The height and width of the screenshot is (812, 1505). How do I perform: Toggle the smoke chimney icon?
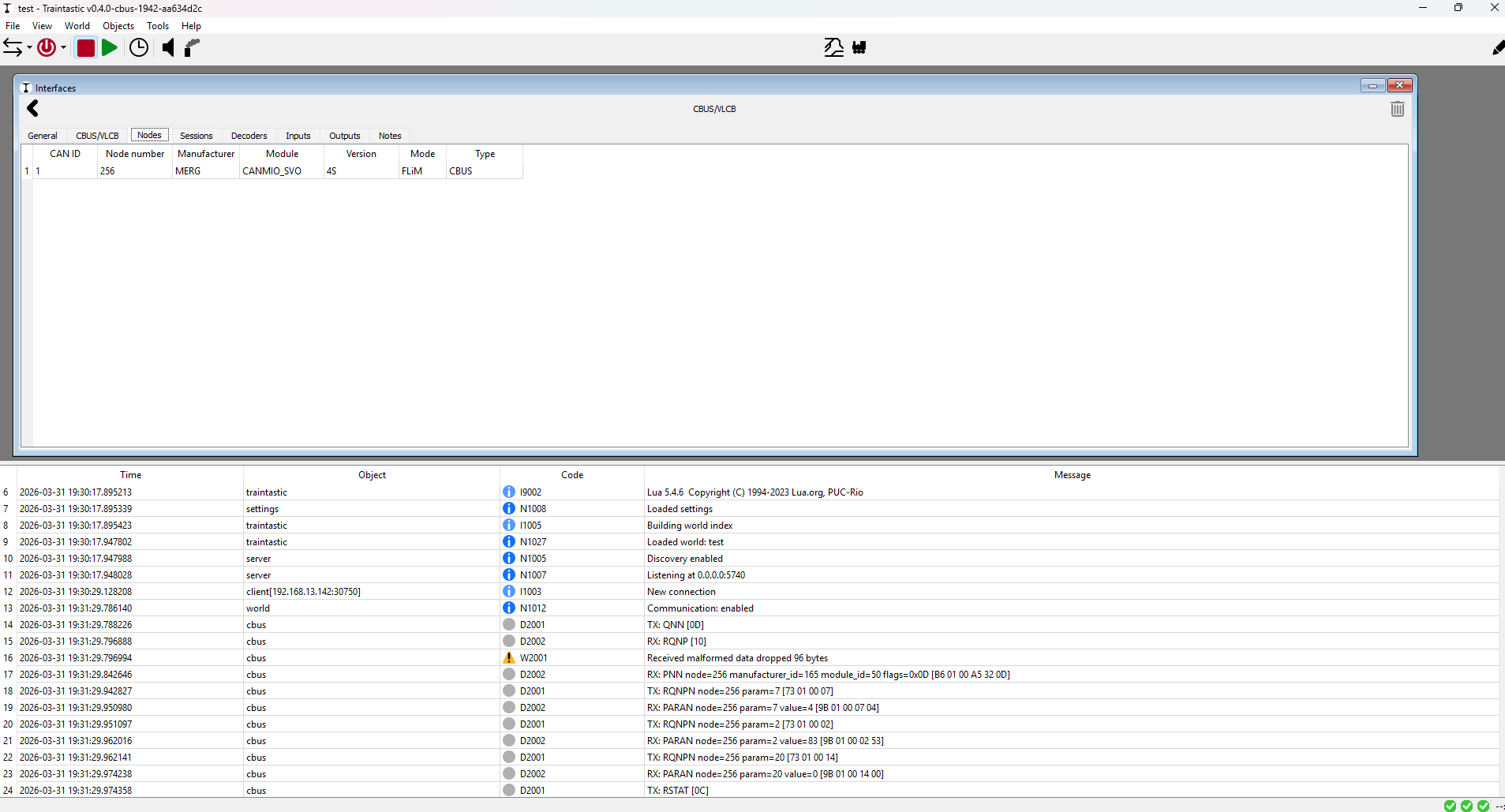pyautogui.click(x=192, y=47)
